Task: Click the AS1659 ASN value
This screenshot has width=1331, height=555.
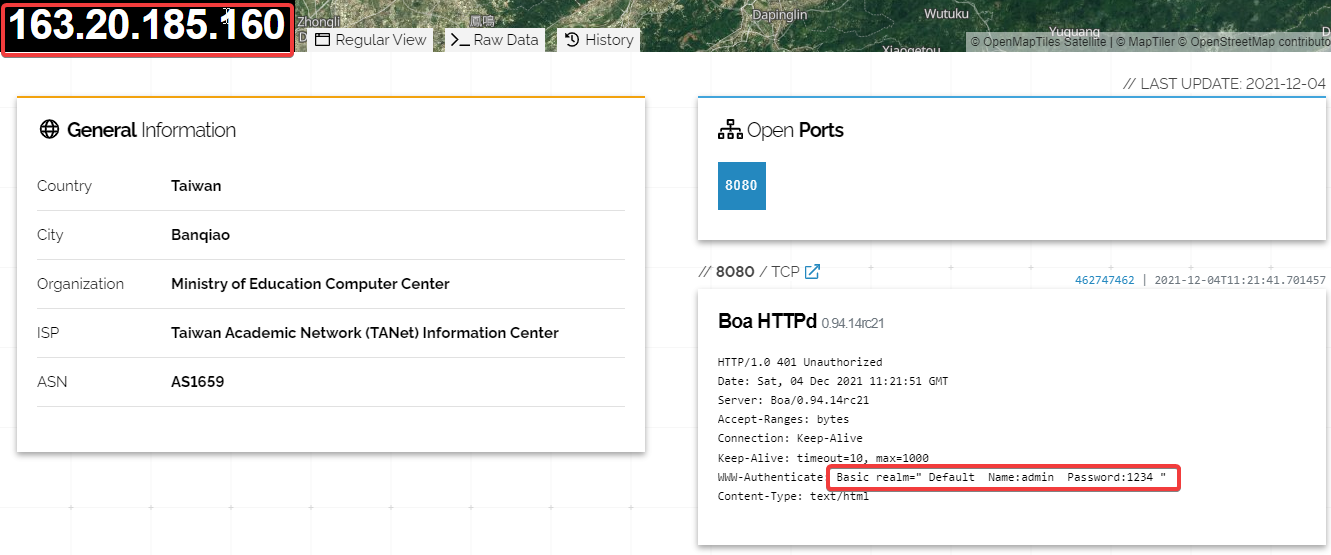Action: click(198, 382)
